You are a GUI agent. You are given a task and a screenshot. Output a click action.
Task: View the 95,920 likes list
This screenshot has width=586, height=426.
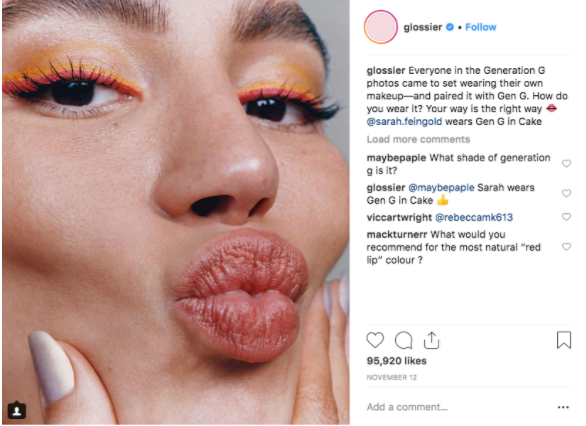(x=397, y=361)
